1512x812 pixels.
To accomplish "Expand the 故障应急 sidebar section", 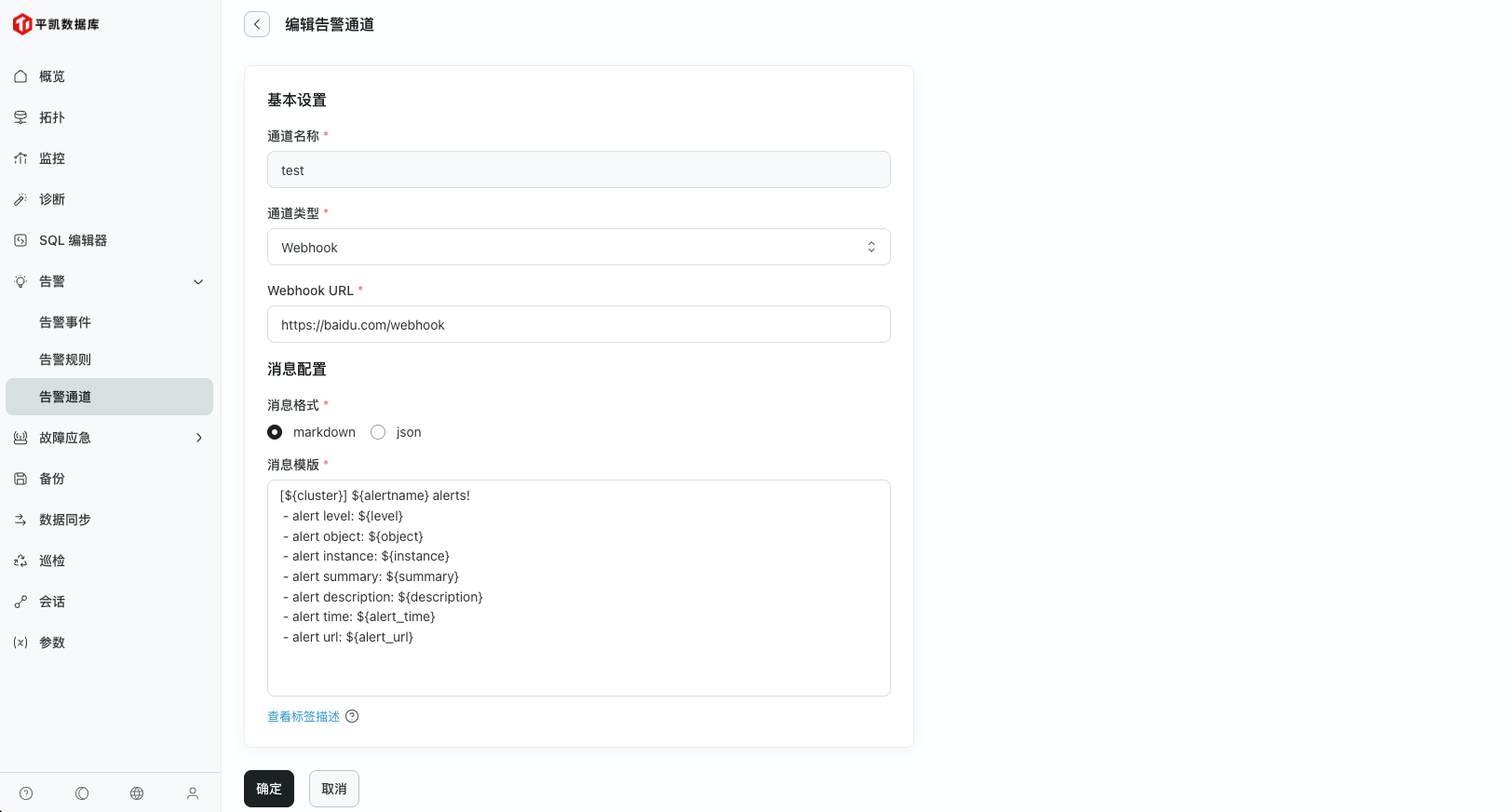I will pos(198,438).
